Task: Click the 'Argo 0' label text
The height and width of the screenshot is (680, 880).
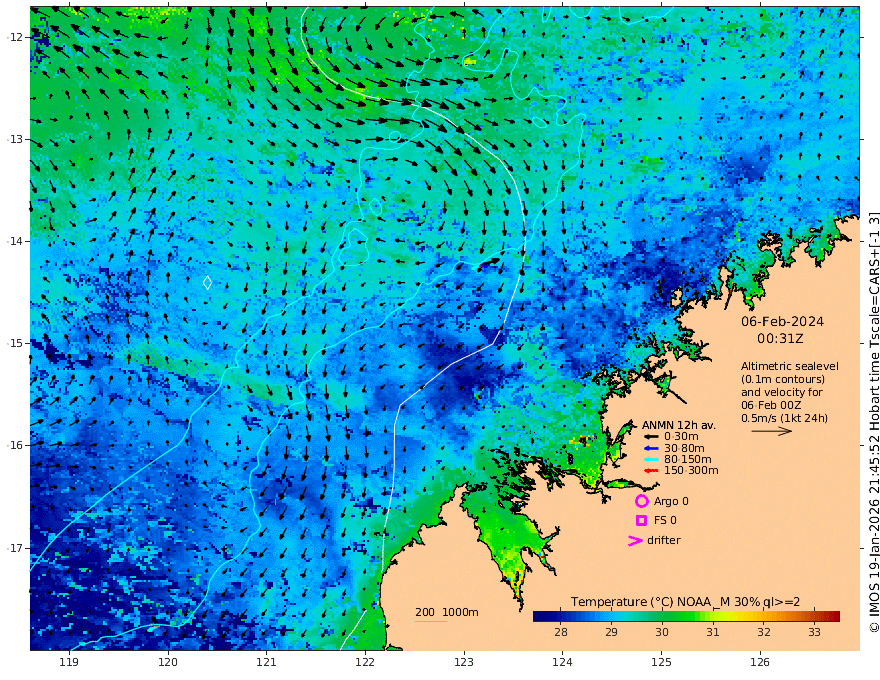Action: pyautogui.click(x=671, y=501)
